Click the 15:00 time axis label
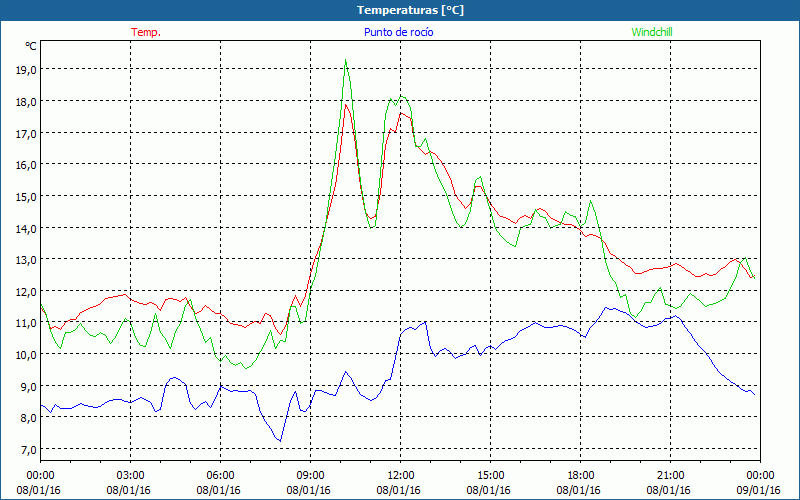This screenshot has height=500, width=800. pyautogui.click(x=490, y=476)
